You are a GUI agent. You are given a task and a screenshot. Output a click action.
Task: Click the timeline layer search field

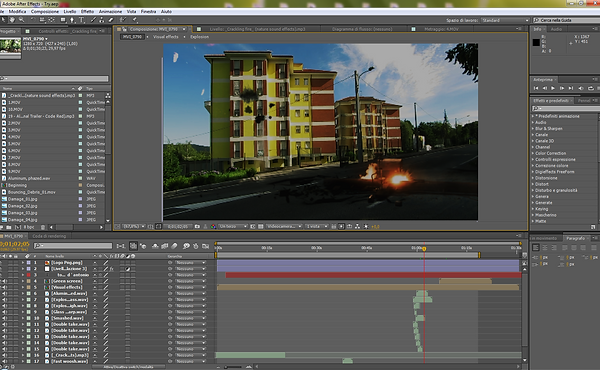(x=73, y=246)
